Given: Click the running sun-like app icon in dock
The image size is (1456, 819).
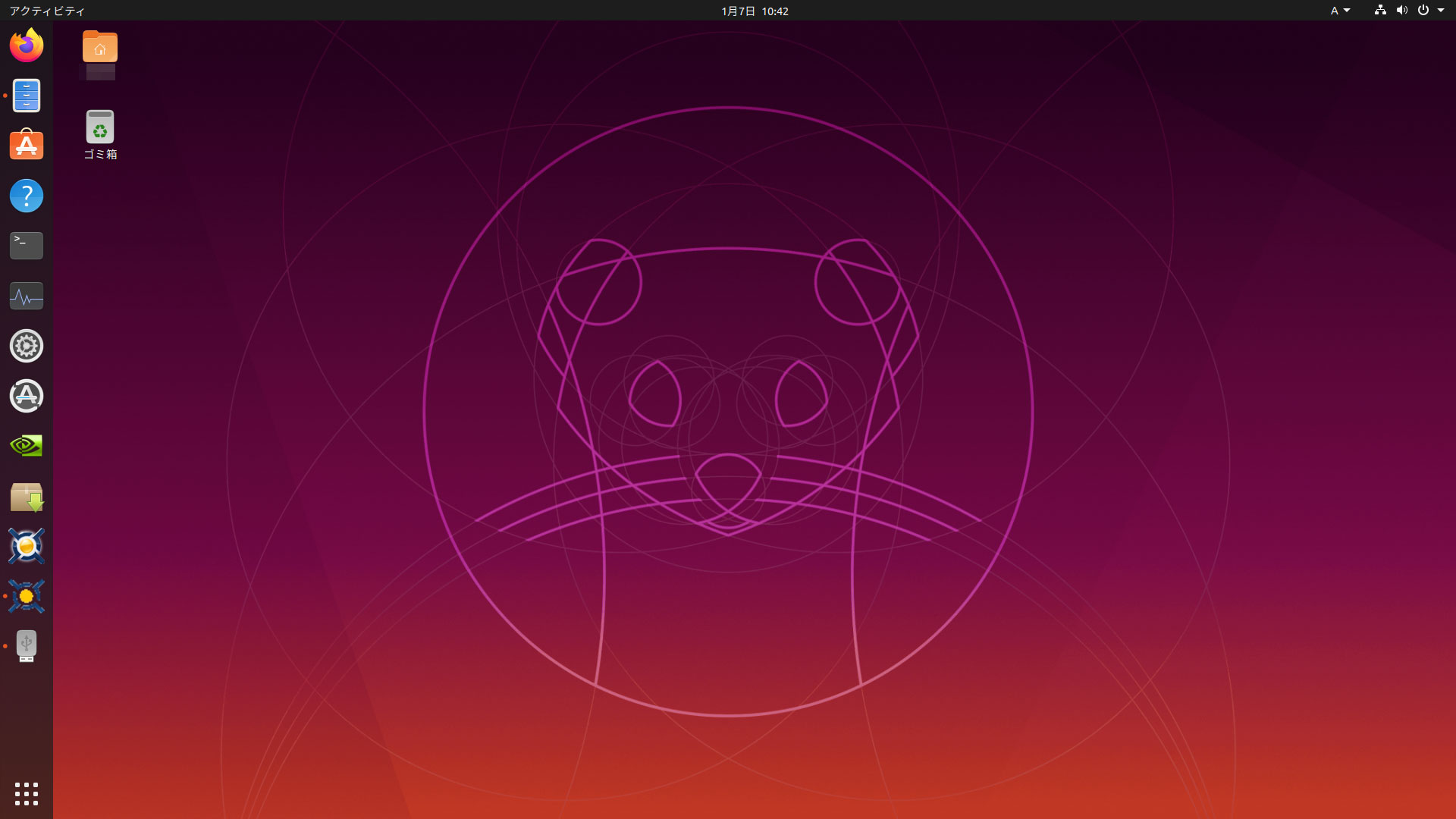Looking at the screenshot, I should 27,596.
